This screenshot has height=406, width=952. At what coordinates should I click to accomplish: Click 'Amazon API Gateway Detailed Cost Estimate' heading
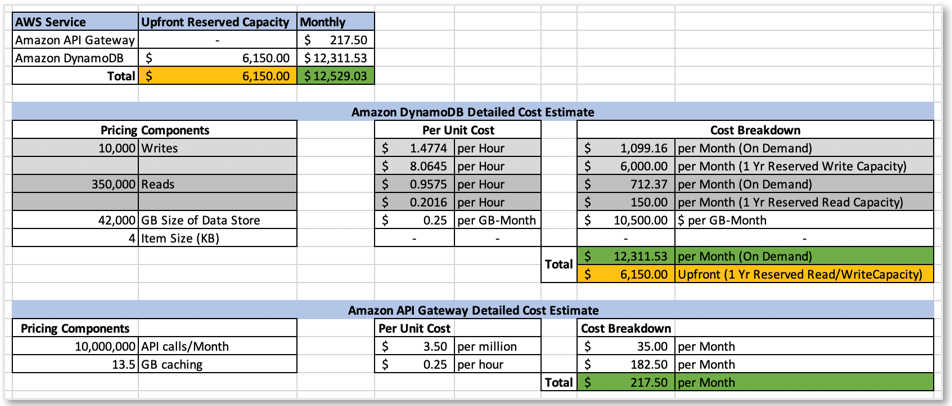point(472,310)
